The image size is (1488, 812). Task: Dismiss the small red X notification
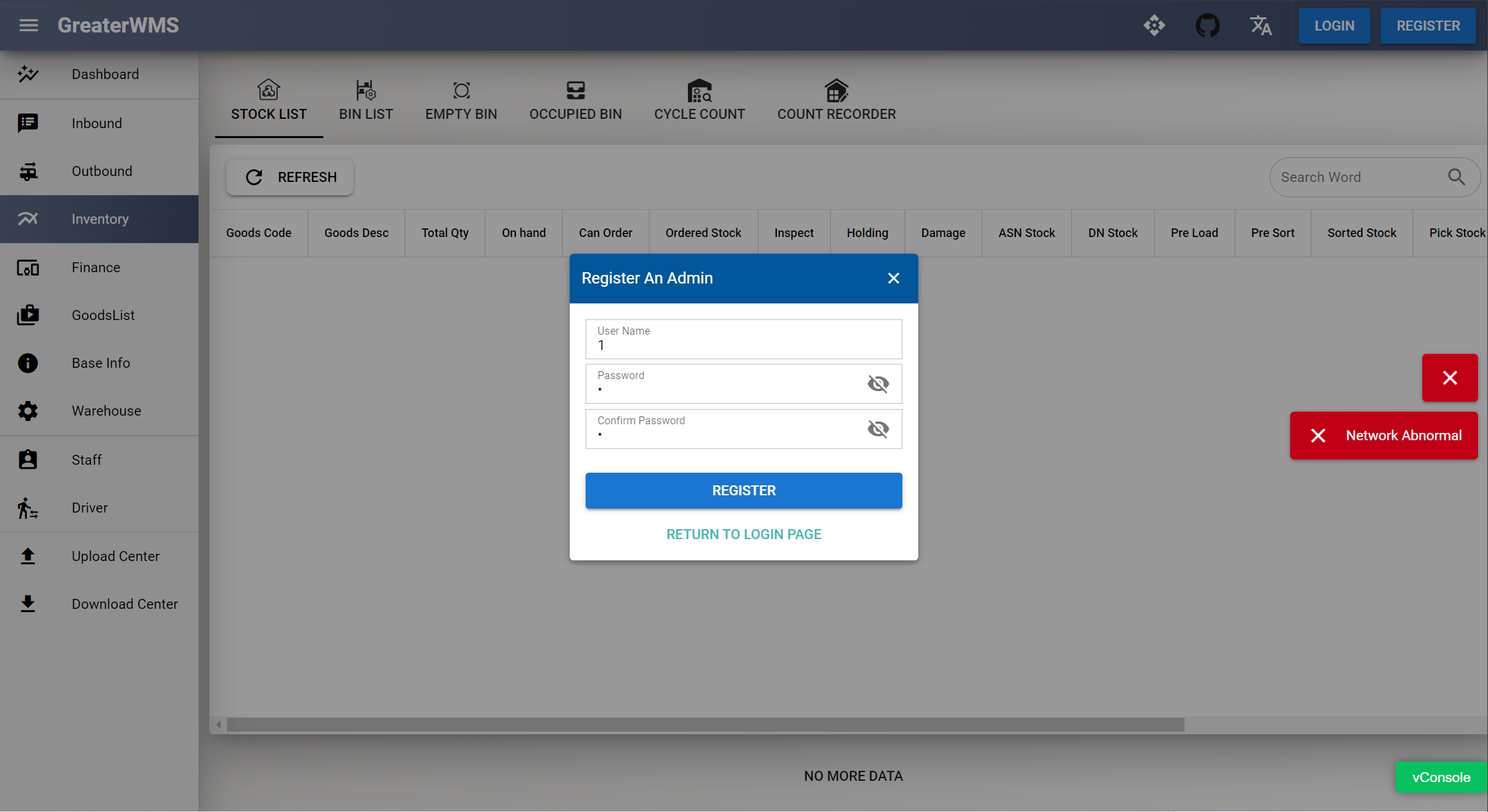point(1449,378)
